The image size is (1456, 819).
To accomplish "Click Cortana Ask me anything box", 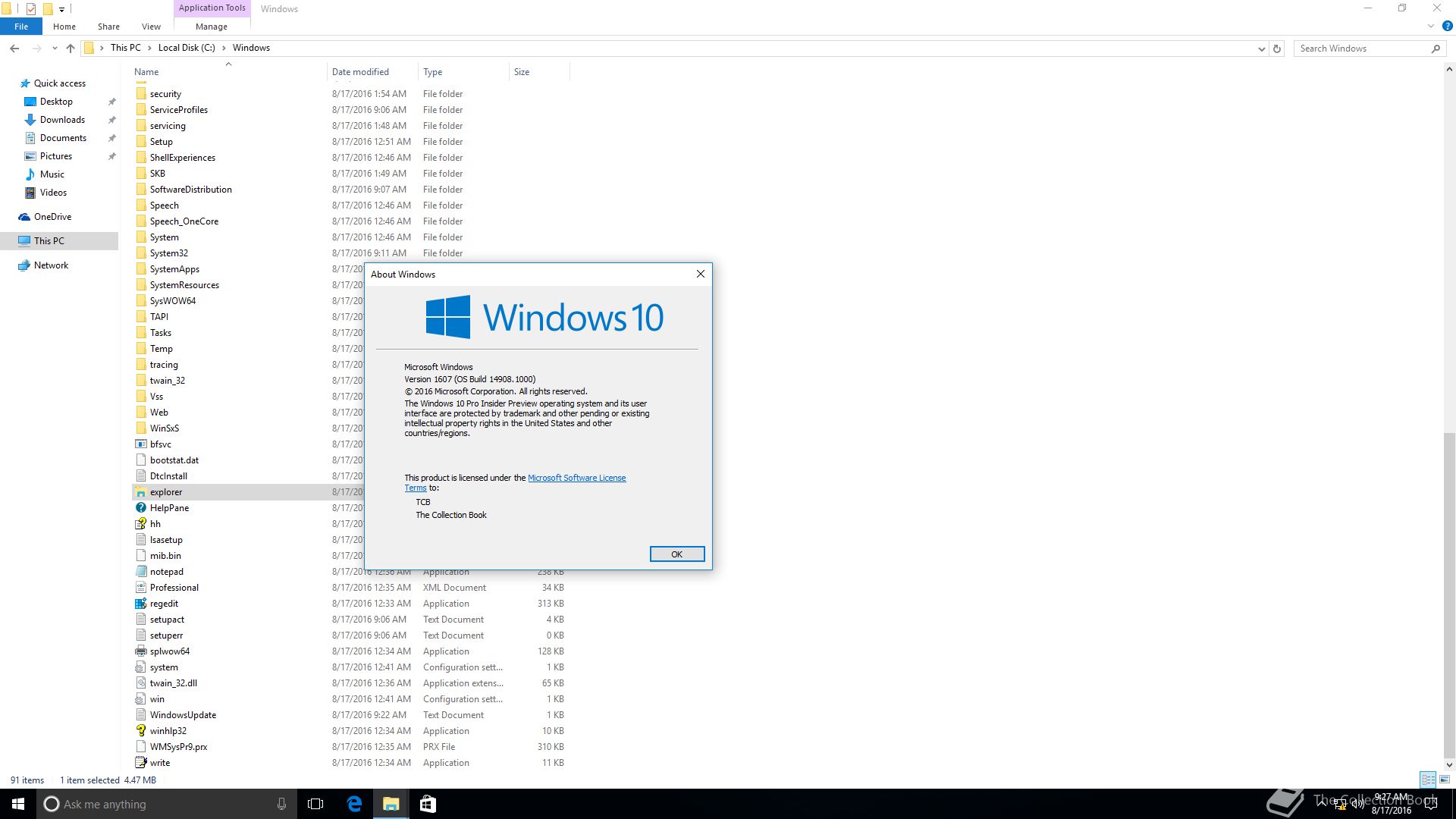I will [x=167, y=804].
